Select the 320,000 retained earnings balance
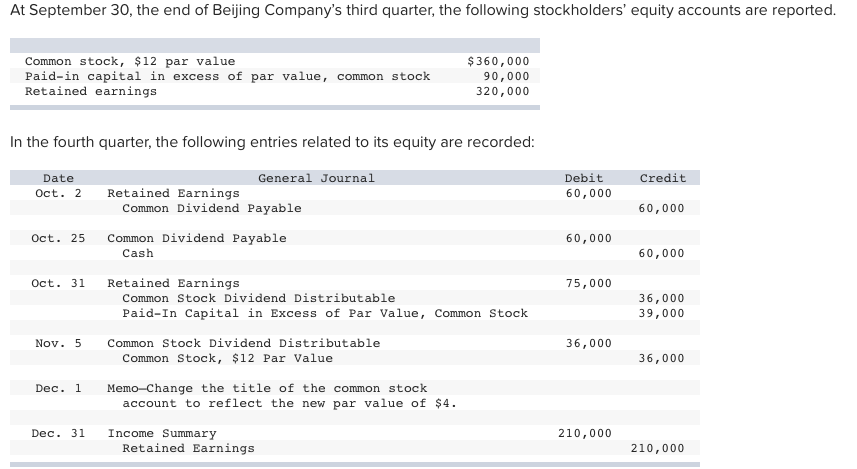The height and width of the screenshot is (469, 857). pyautogui.click(x=502, y=91)
